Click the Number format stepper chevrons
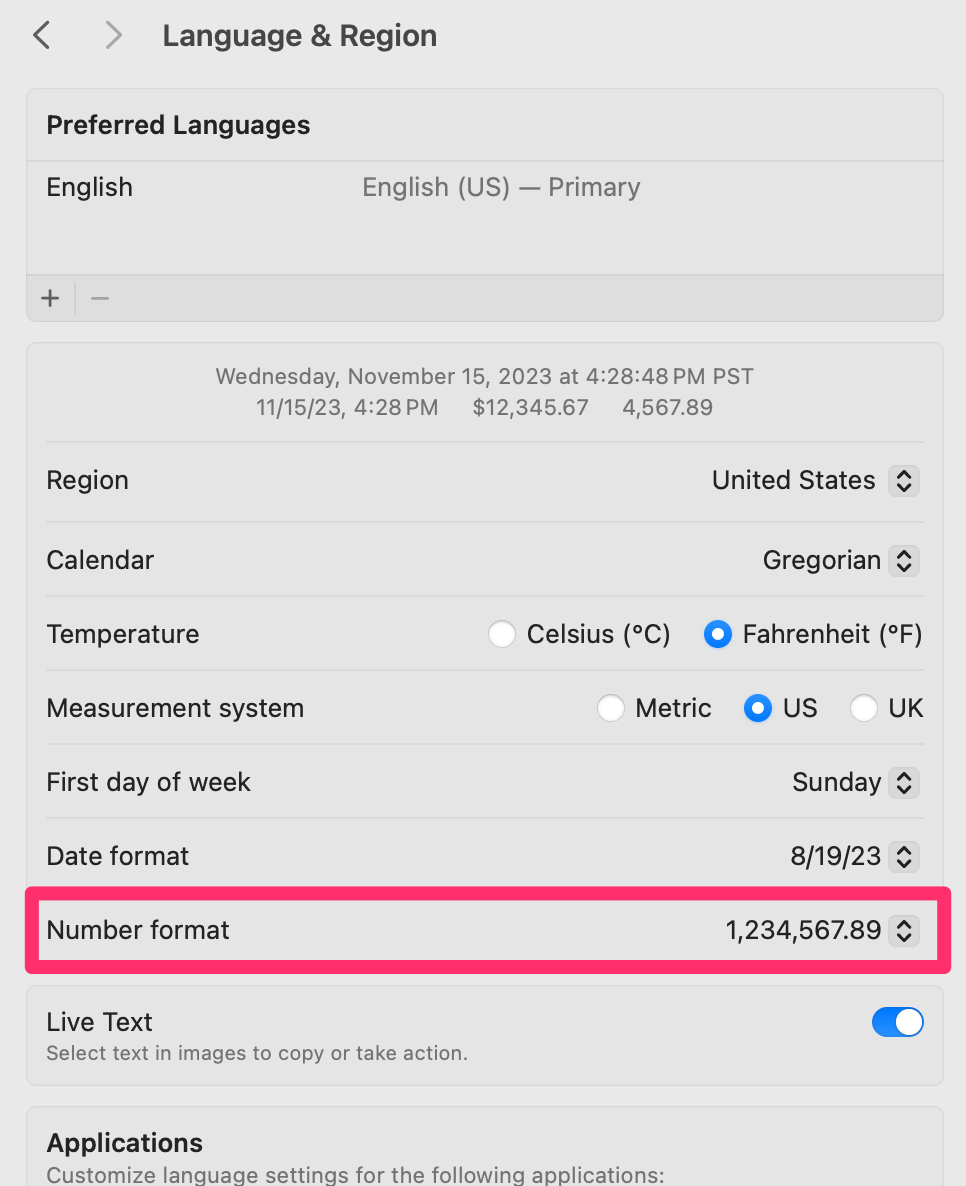 [903, 930]
